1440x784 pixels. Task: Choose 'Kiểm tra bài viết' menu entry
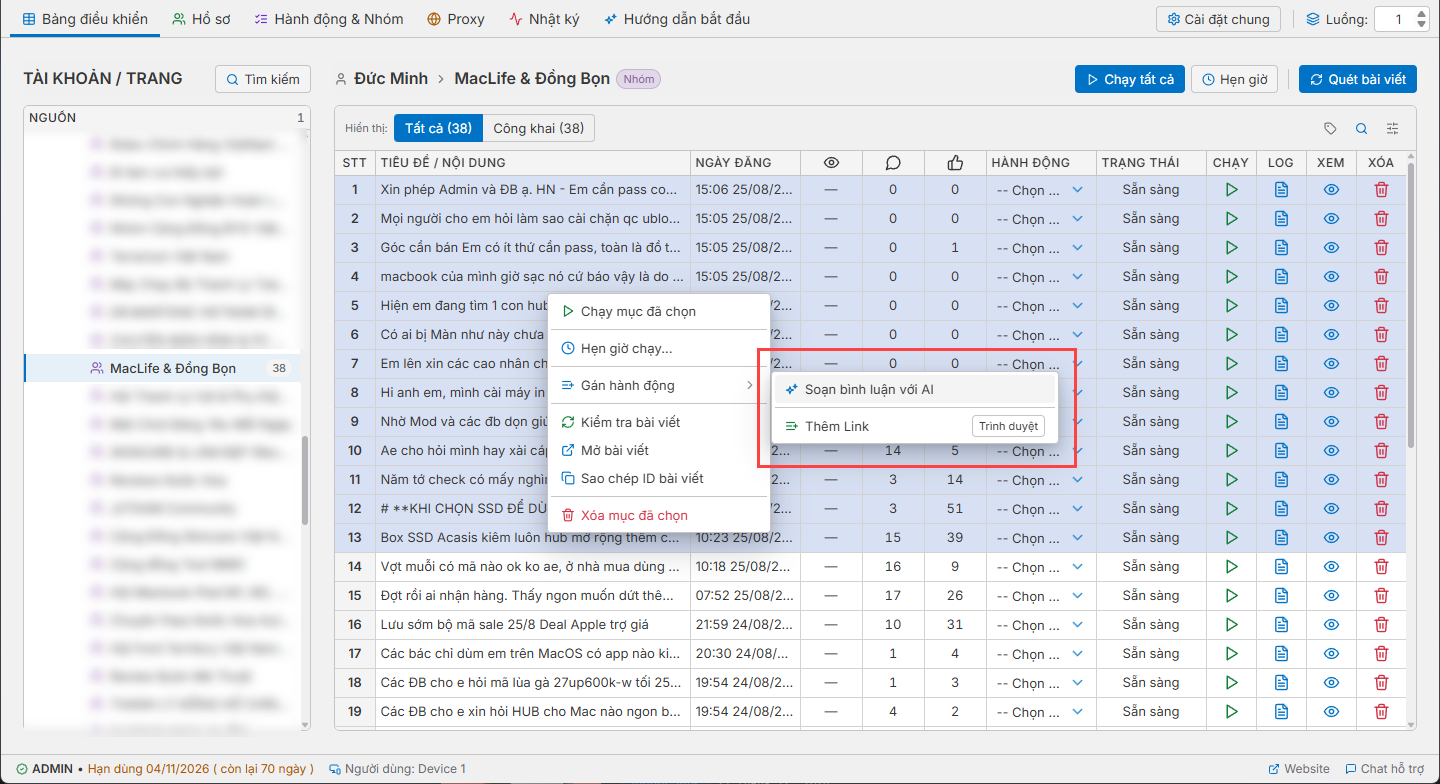tap(659, 422)
